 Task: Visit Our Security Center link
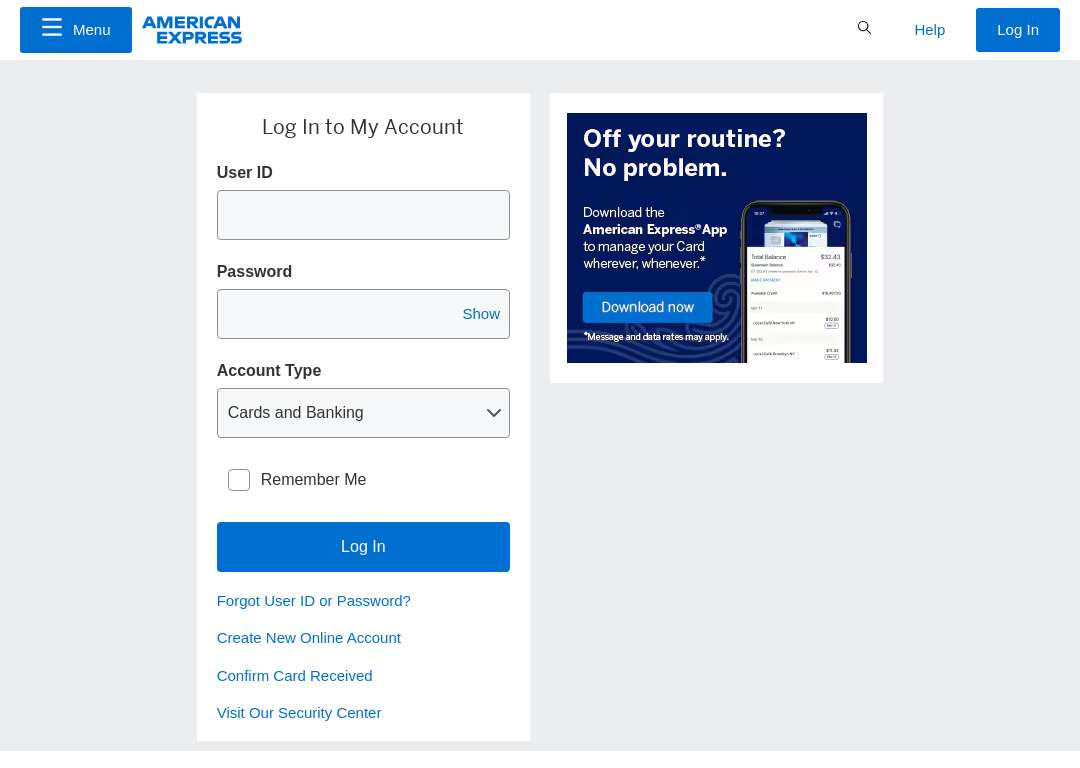pos(299,714)
